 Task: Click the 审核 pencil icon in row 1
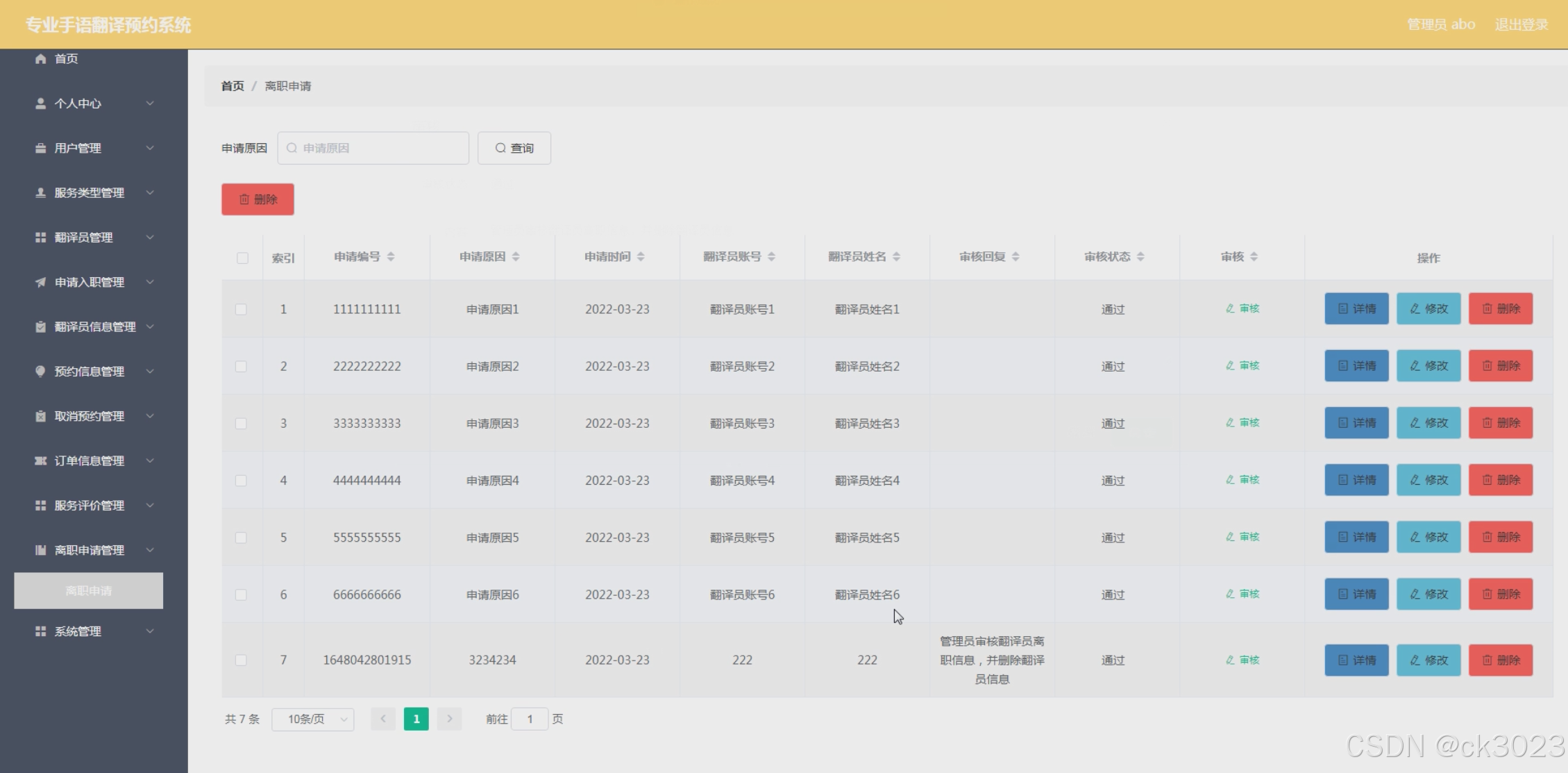(x=1230, y=308)
